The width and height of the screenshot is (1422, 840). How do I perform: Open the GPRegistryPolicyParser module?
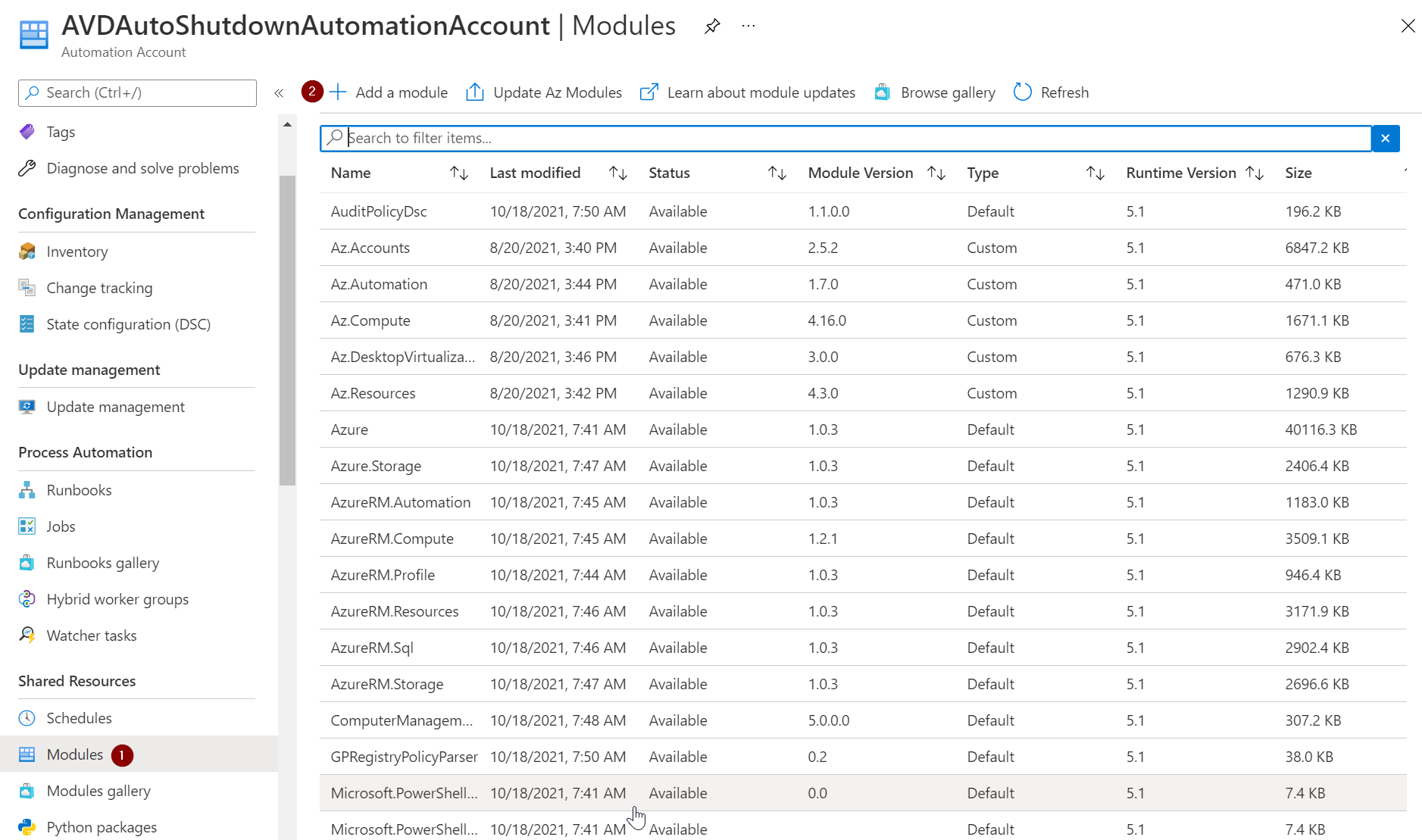coord(404,757)
